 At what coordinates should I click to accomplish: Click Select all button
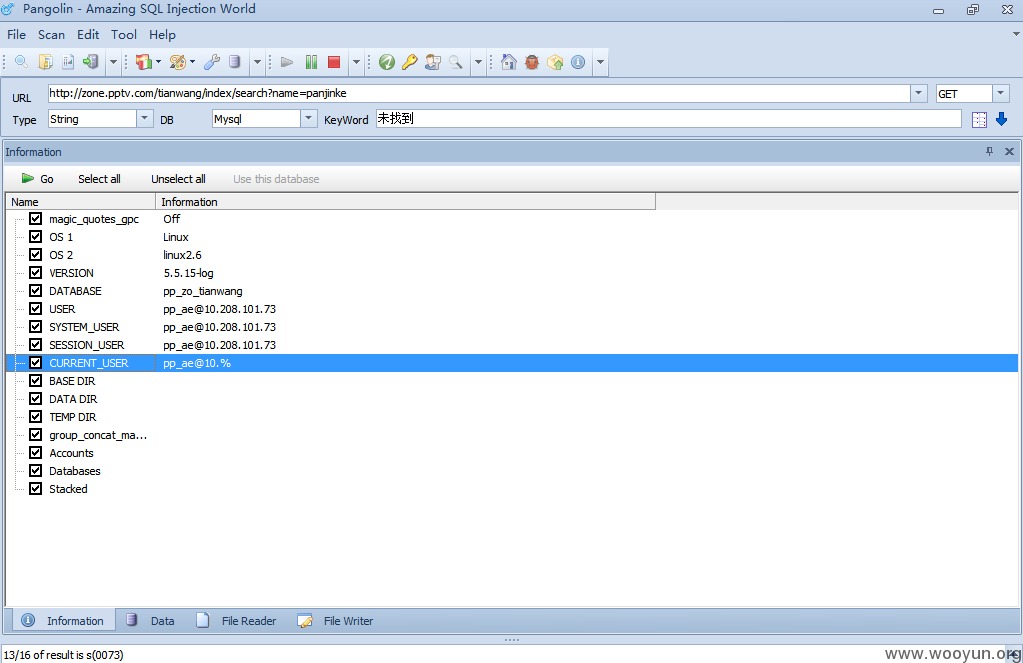(x=99, y=179)
